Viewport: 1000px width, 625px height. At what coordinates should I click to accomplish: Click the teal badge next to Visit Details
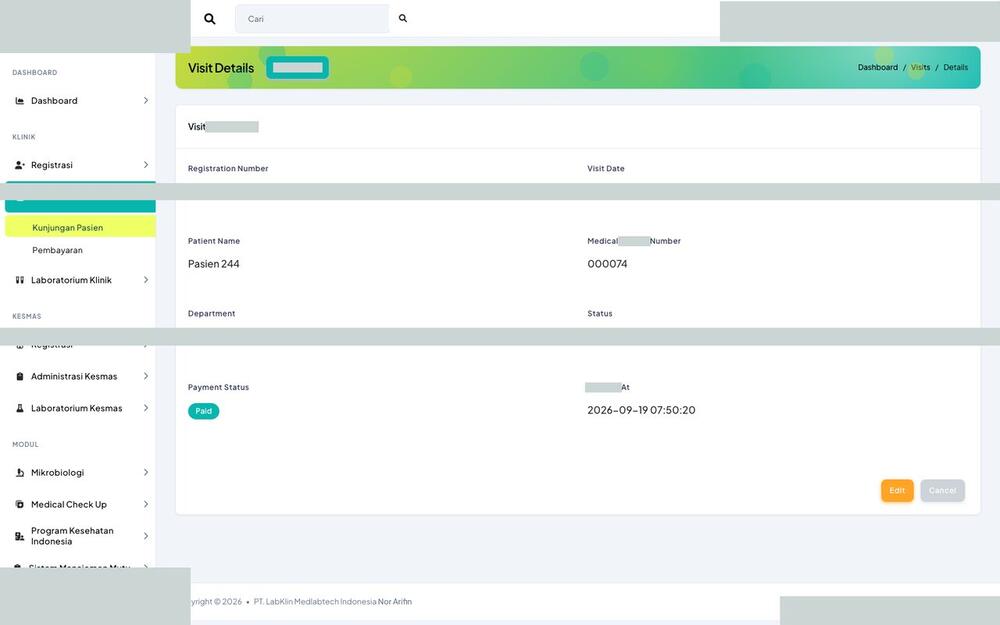click(x=297, y=68)
